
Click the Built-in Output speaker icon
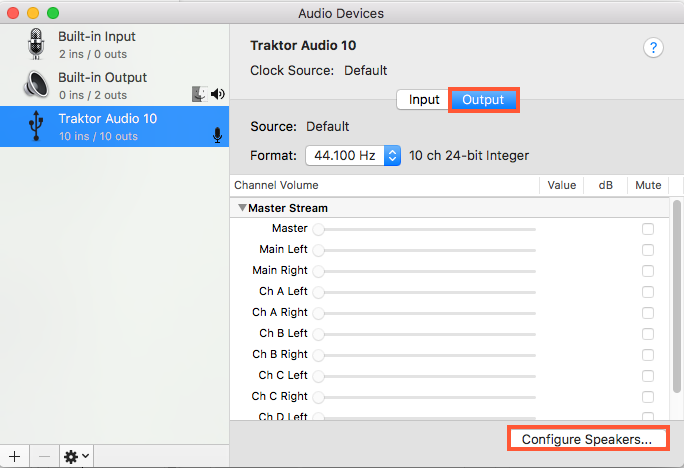click(36, 85)
